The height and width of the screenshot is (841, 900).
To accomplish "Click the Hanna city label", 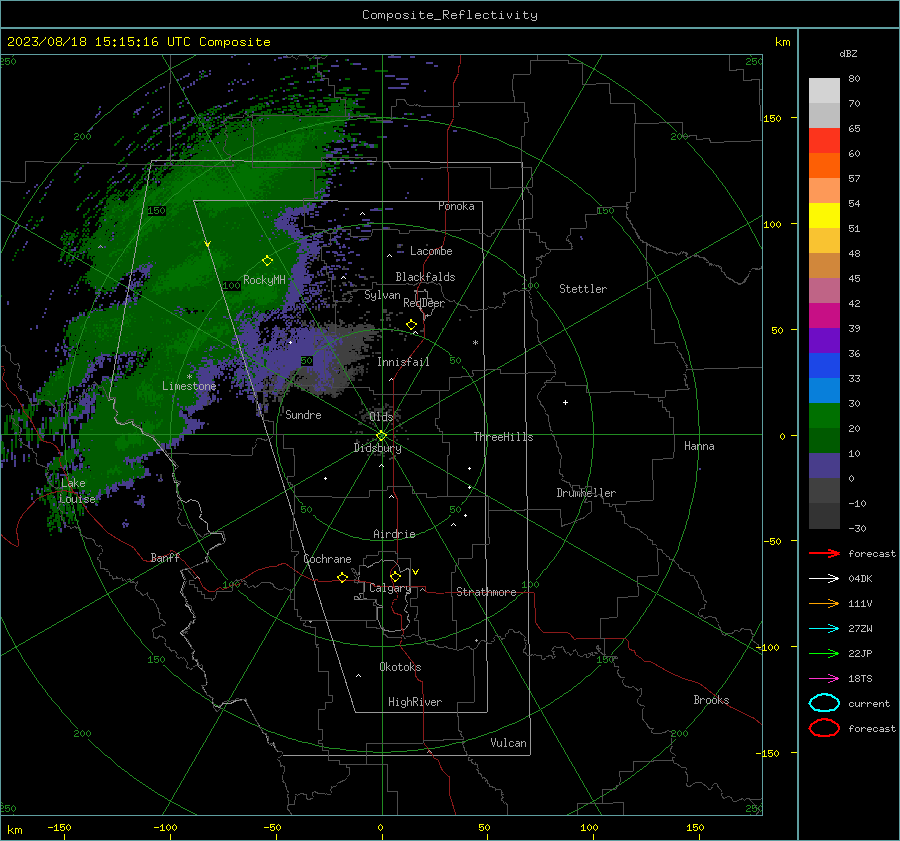I will [699, 446].
